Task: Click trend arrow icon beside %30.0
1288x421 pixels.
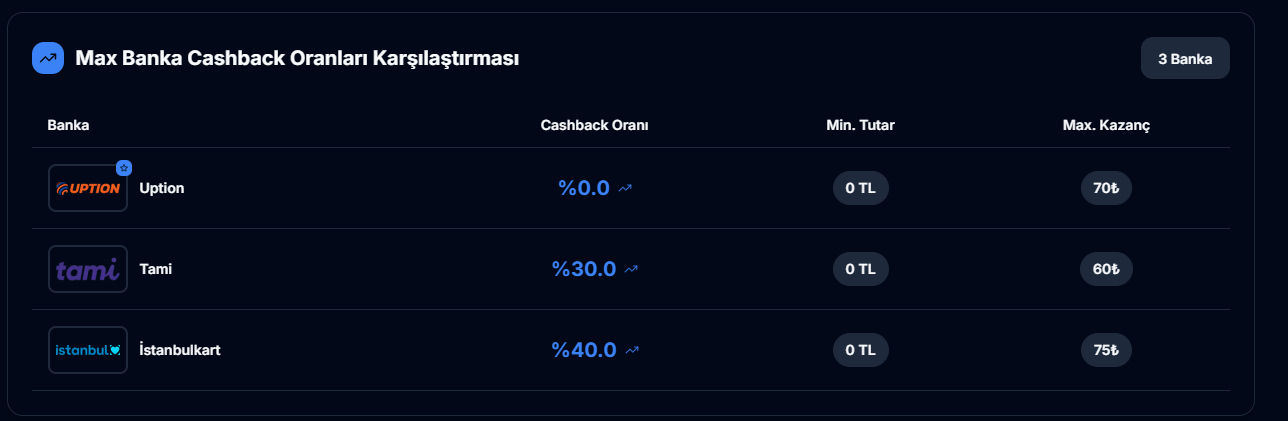Action: click(631, 269)
